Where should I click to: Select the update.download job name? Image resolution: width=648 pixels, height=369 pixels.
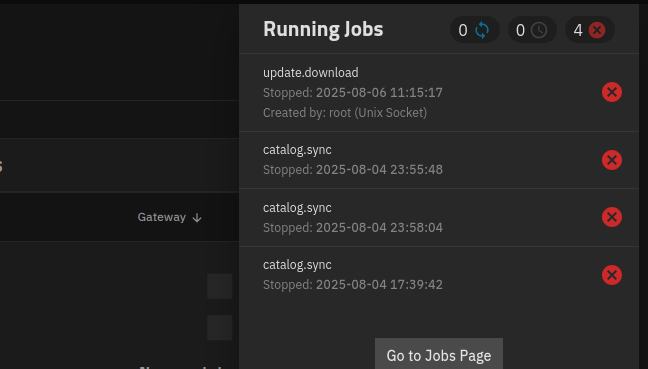click(x=311, y=73)
